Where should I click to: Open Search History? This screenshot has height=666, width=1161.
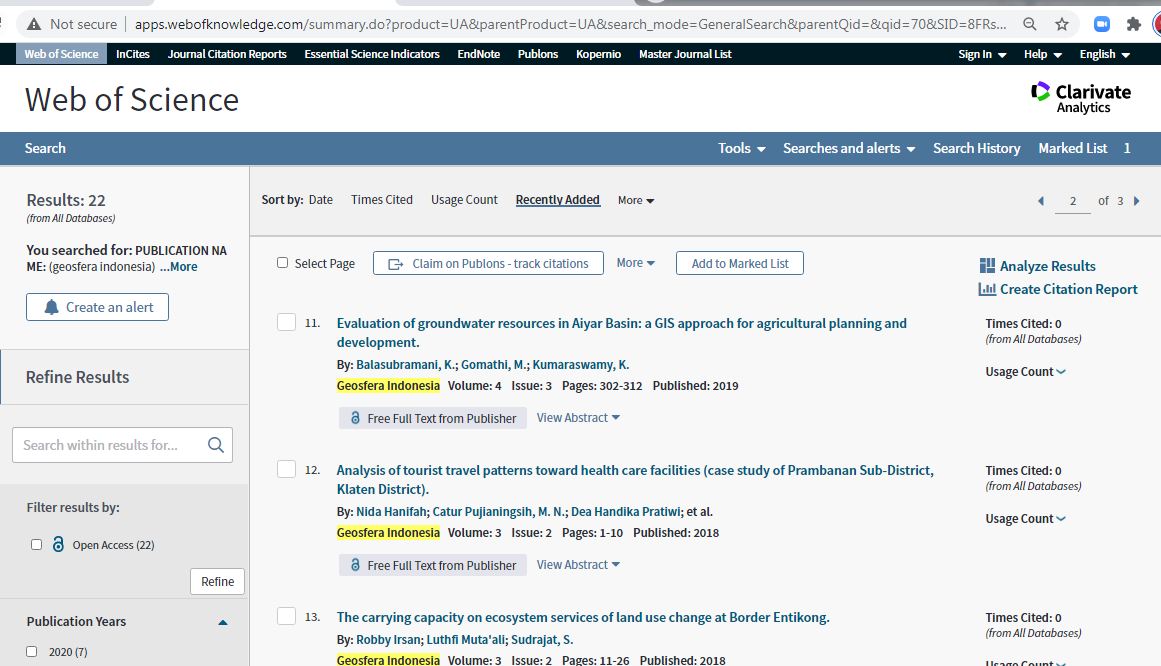click(x=976, y=148)
